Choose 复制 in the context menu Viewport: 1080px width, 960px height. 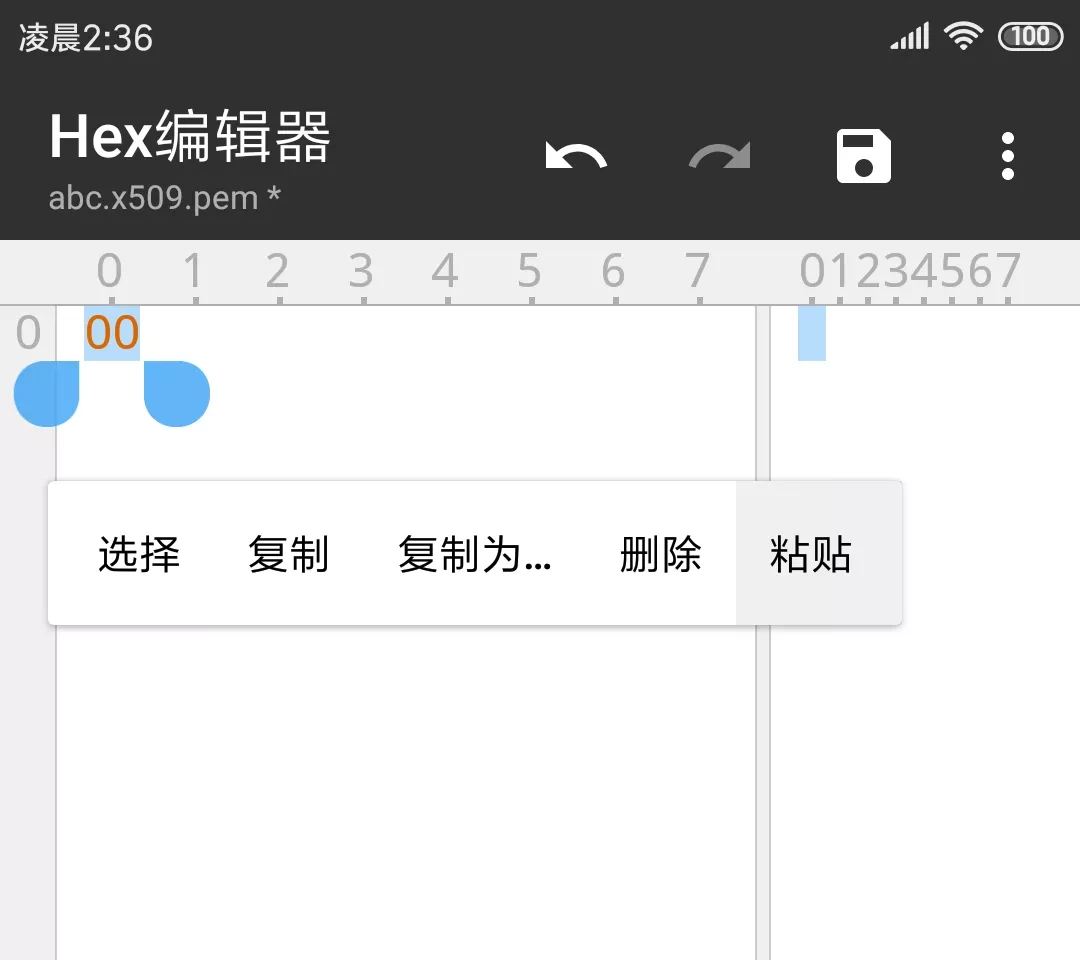[288, 554]
